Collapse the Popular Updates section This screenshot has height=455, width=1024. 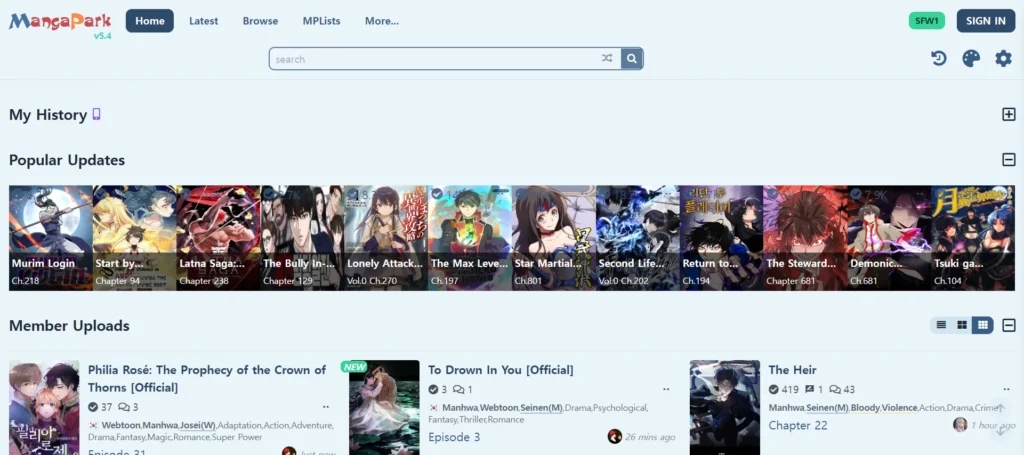(1008, 160)
